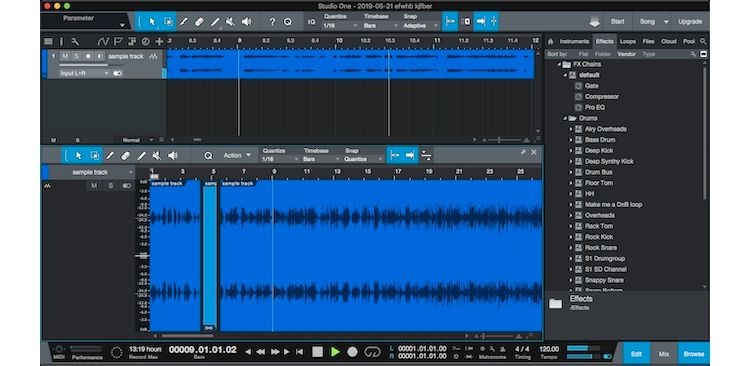Click the Q quantize icon in top toolbar

pos(287,22)
